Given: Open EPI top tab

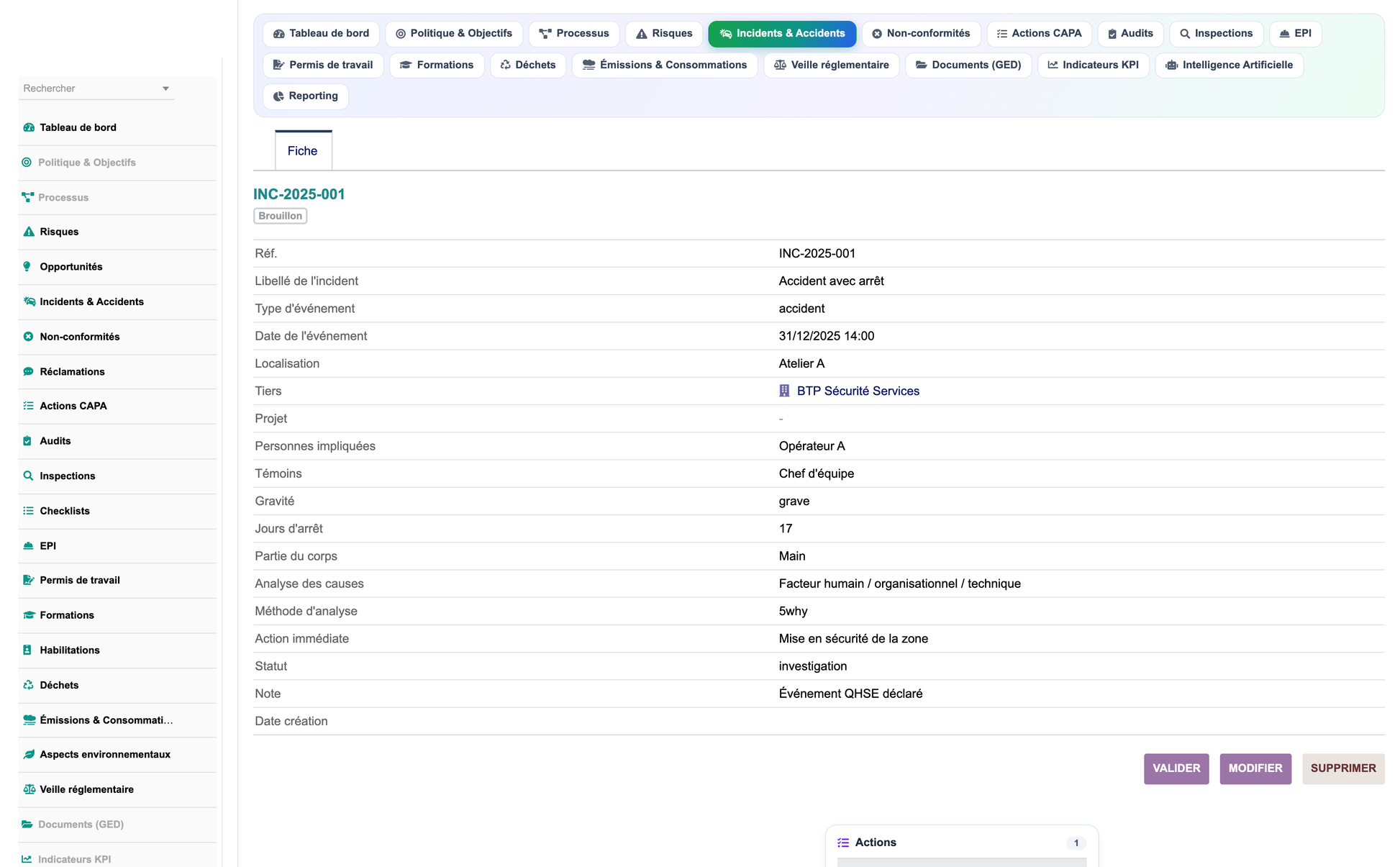Looking at the screenshot, I should coord(1296,34).
